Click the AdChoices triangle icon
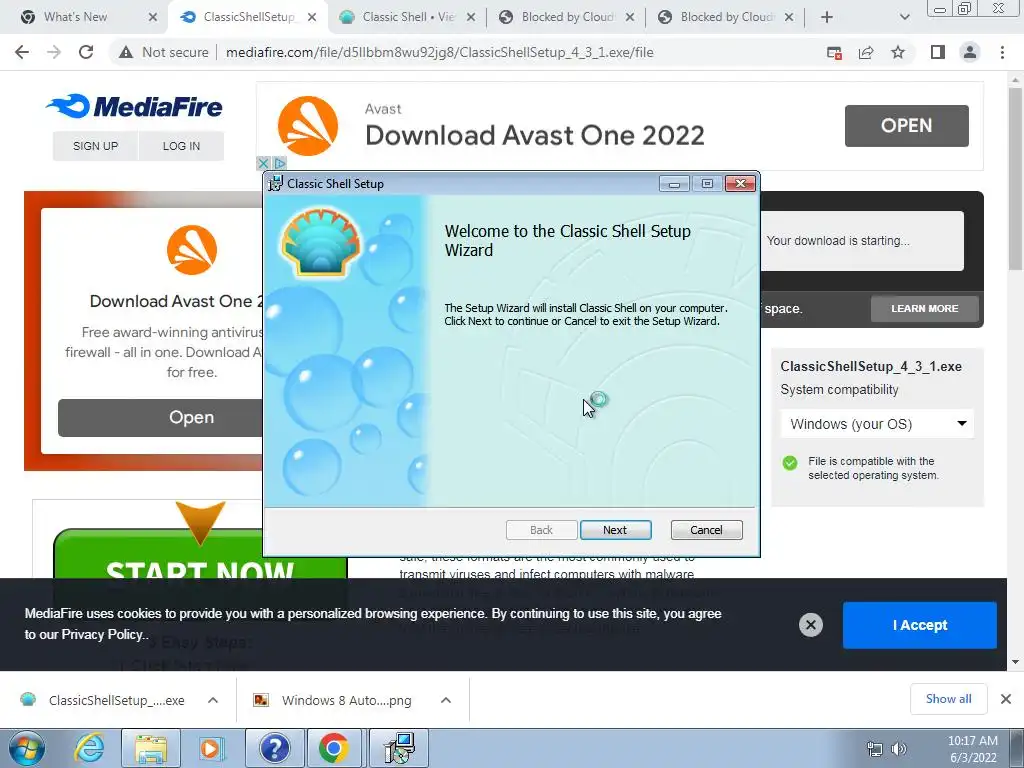This screenshot has width=1024, height=768. click(280, 163)
